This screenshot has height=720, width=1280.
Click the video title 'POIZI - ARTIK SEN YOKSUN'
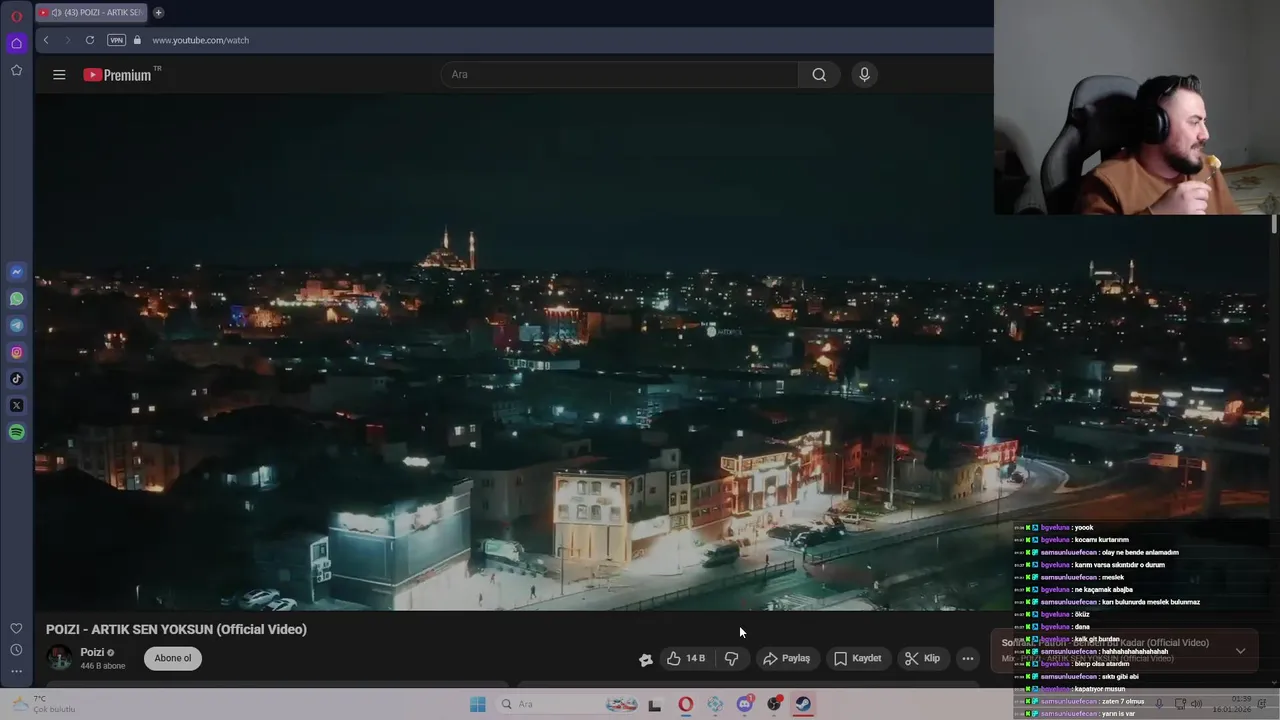coord(176,629)
